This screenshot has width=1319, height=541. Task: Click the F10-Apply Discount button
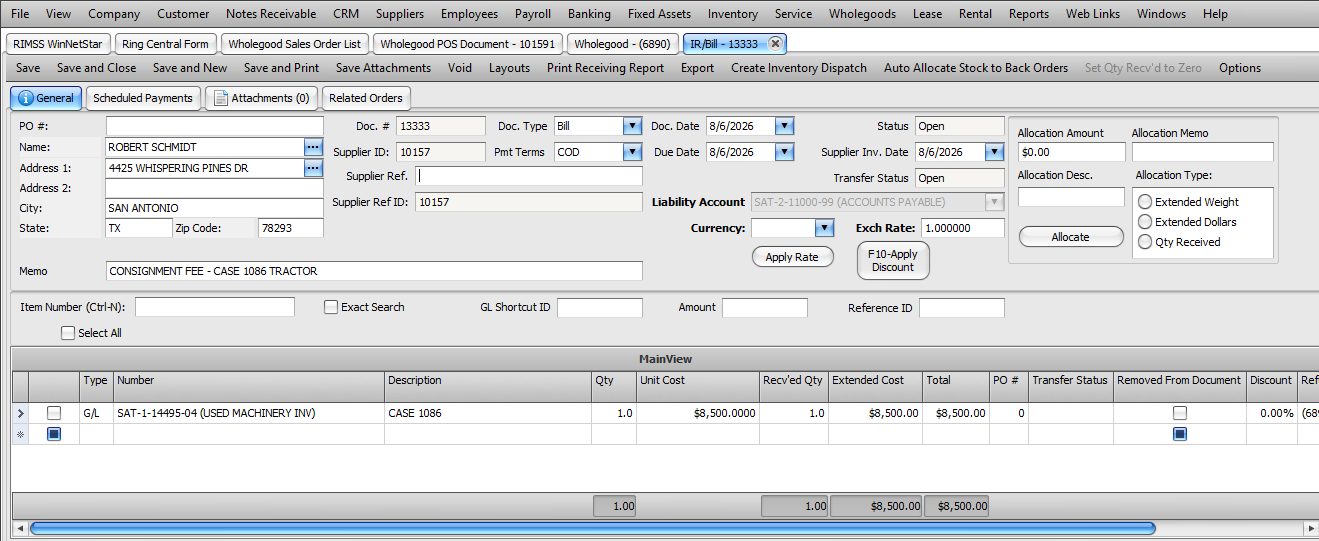click(x=893, y=261)
